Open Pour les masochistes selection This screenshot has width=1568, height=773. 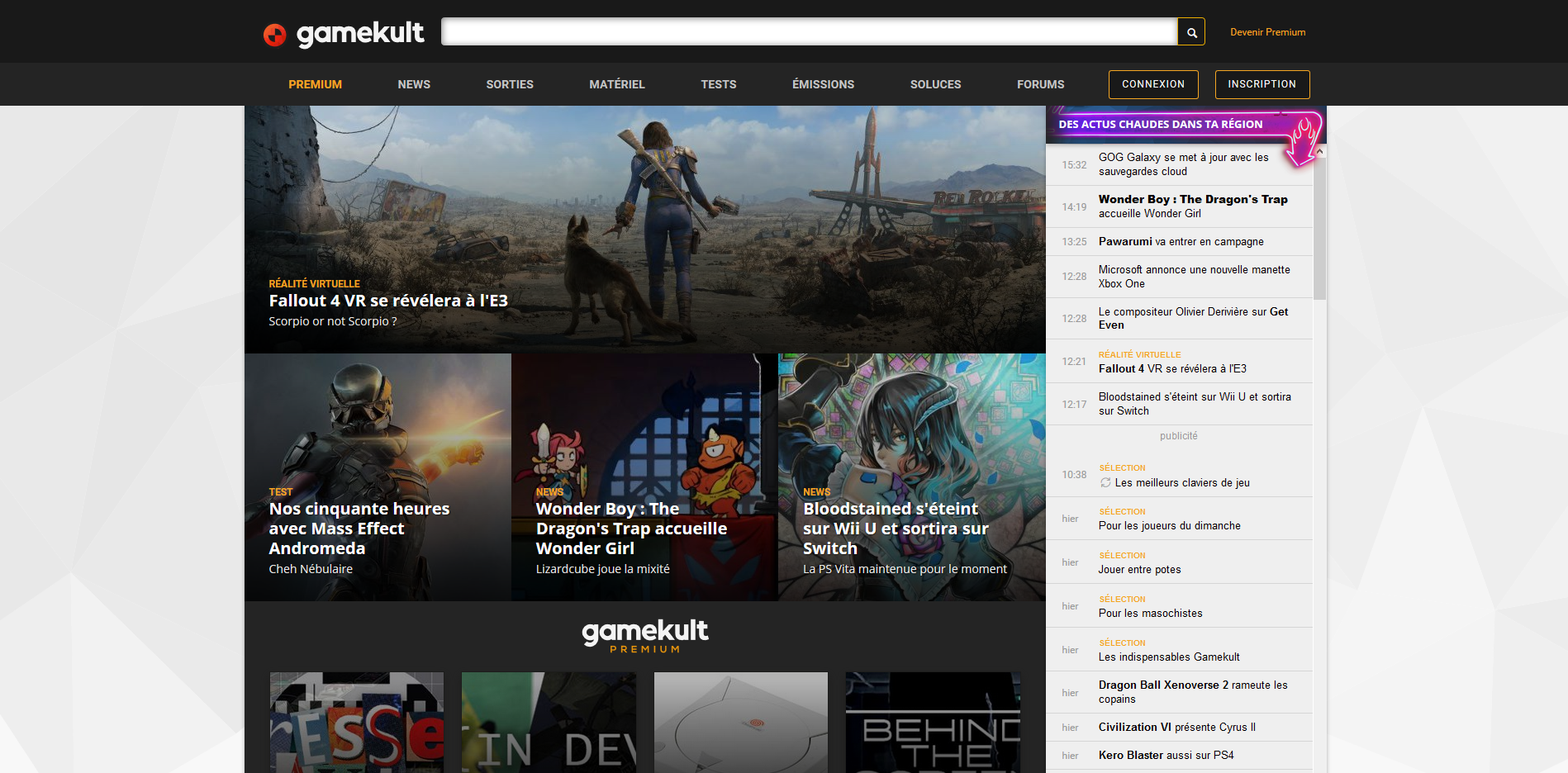[1150, 614]
